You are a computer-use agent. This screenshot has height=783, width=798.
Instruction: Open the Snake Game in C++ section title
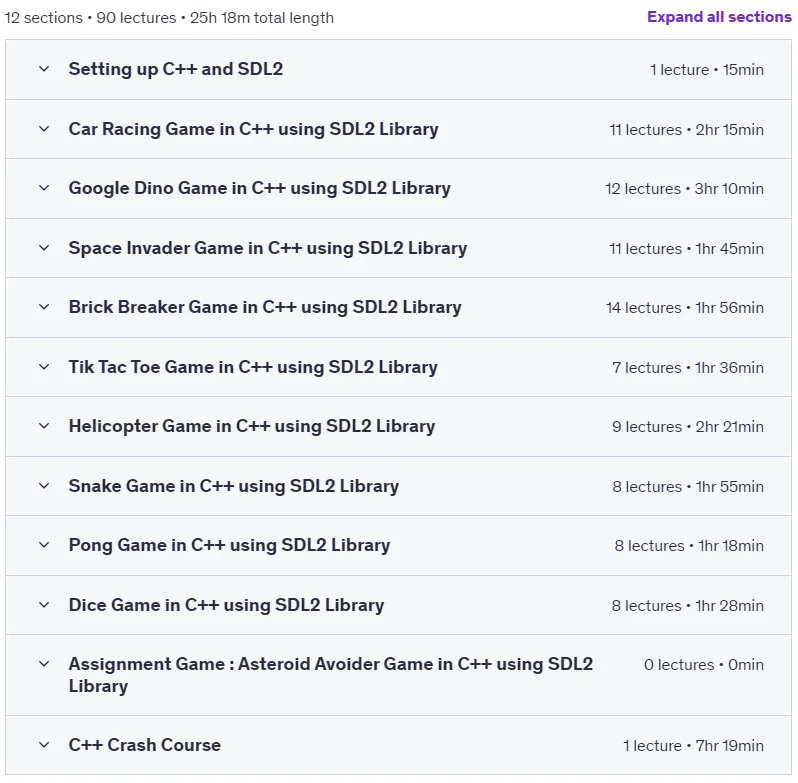point(234,486)
